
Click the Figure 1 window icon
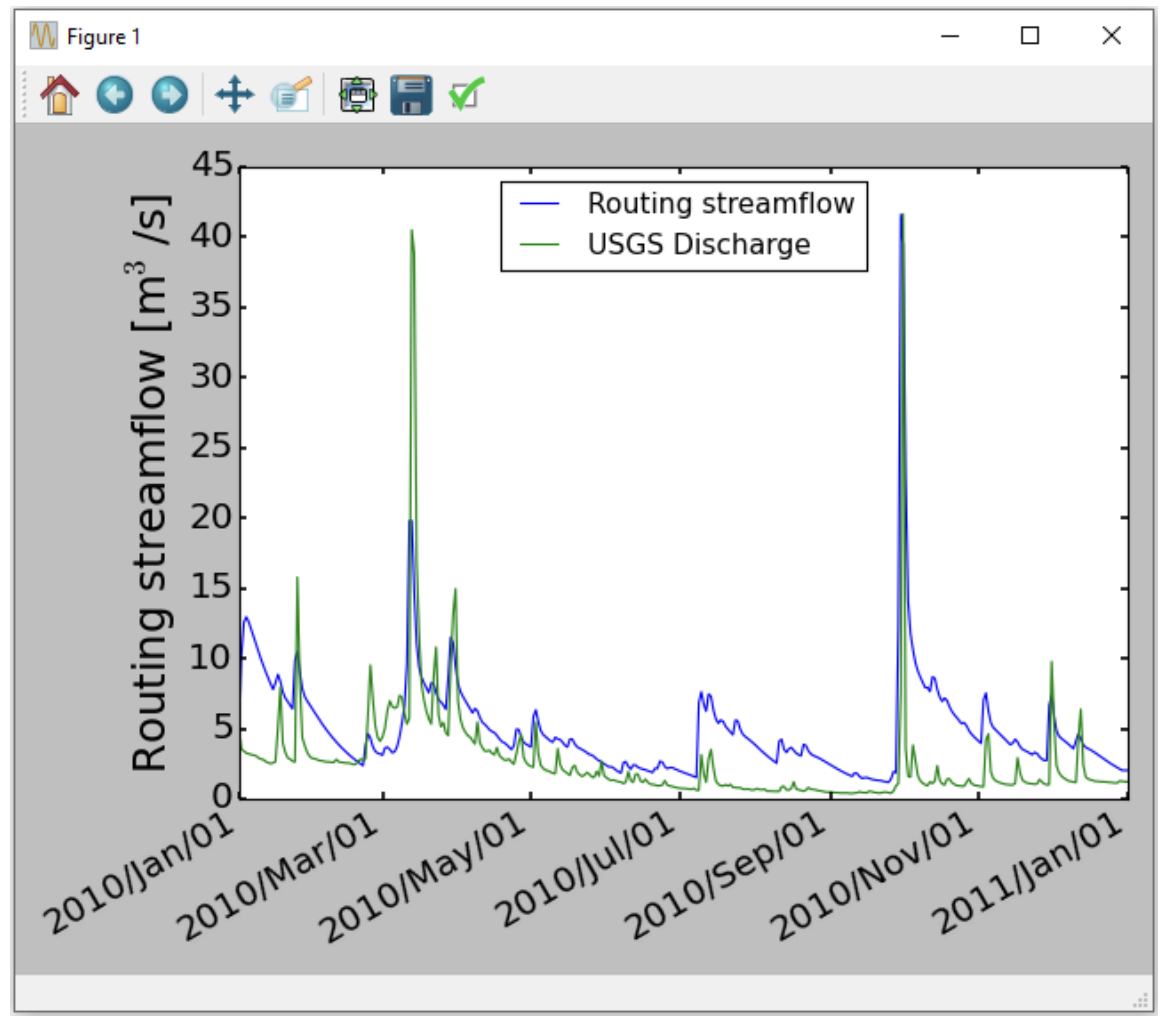click(x=42, y=36)
